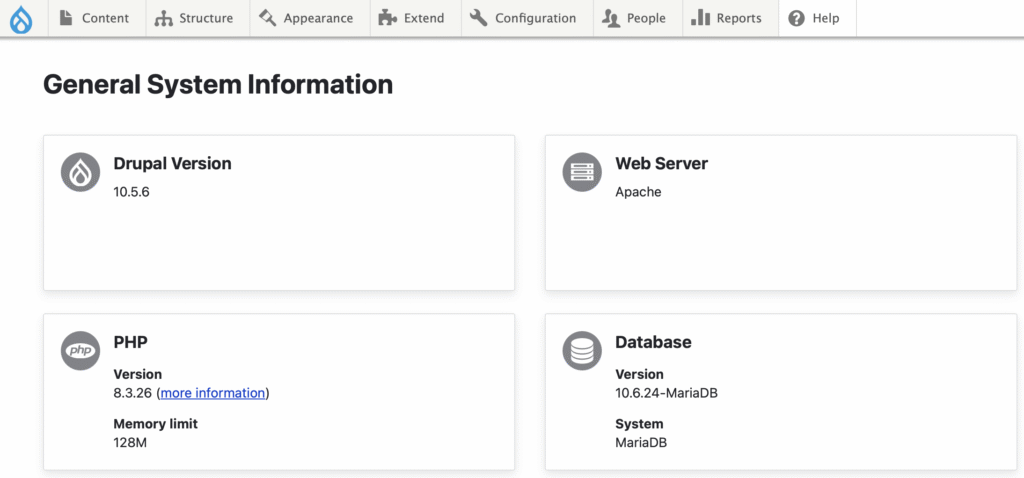This screenshot has width=1024, height=478.
Task: Follow the PHP more information link
Action: coord(213,393)
